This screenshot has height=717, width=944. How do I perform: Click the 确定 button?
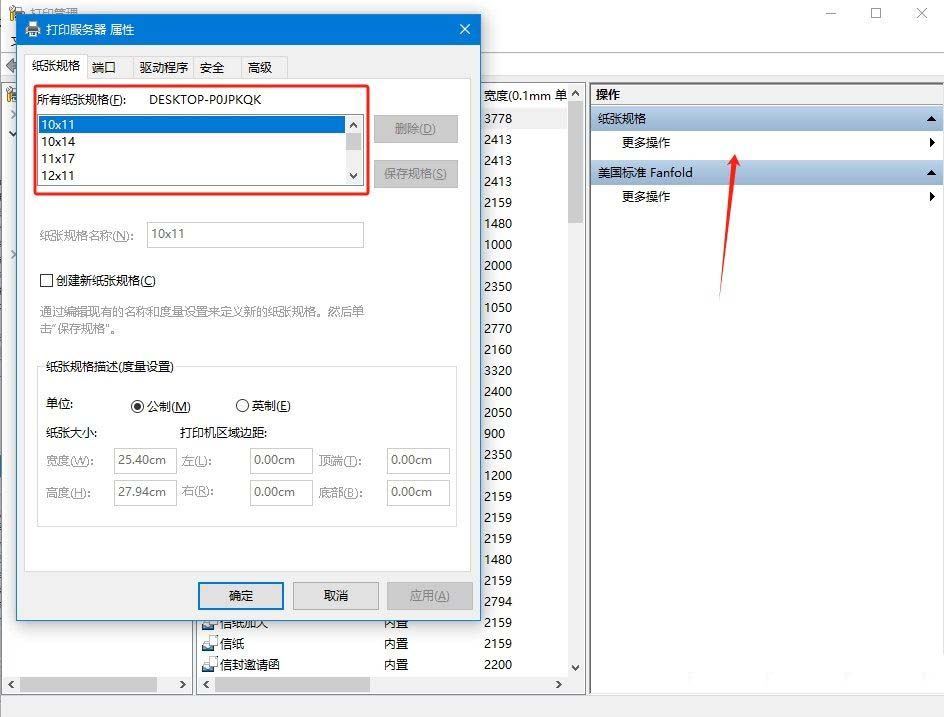coord(240,595)
